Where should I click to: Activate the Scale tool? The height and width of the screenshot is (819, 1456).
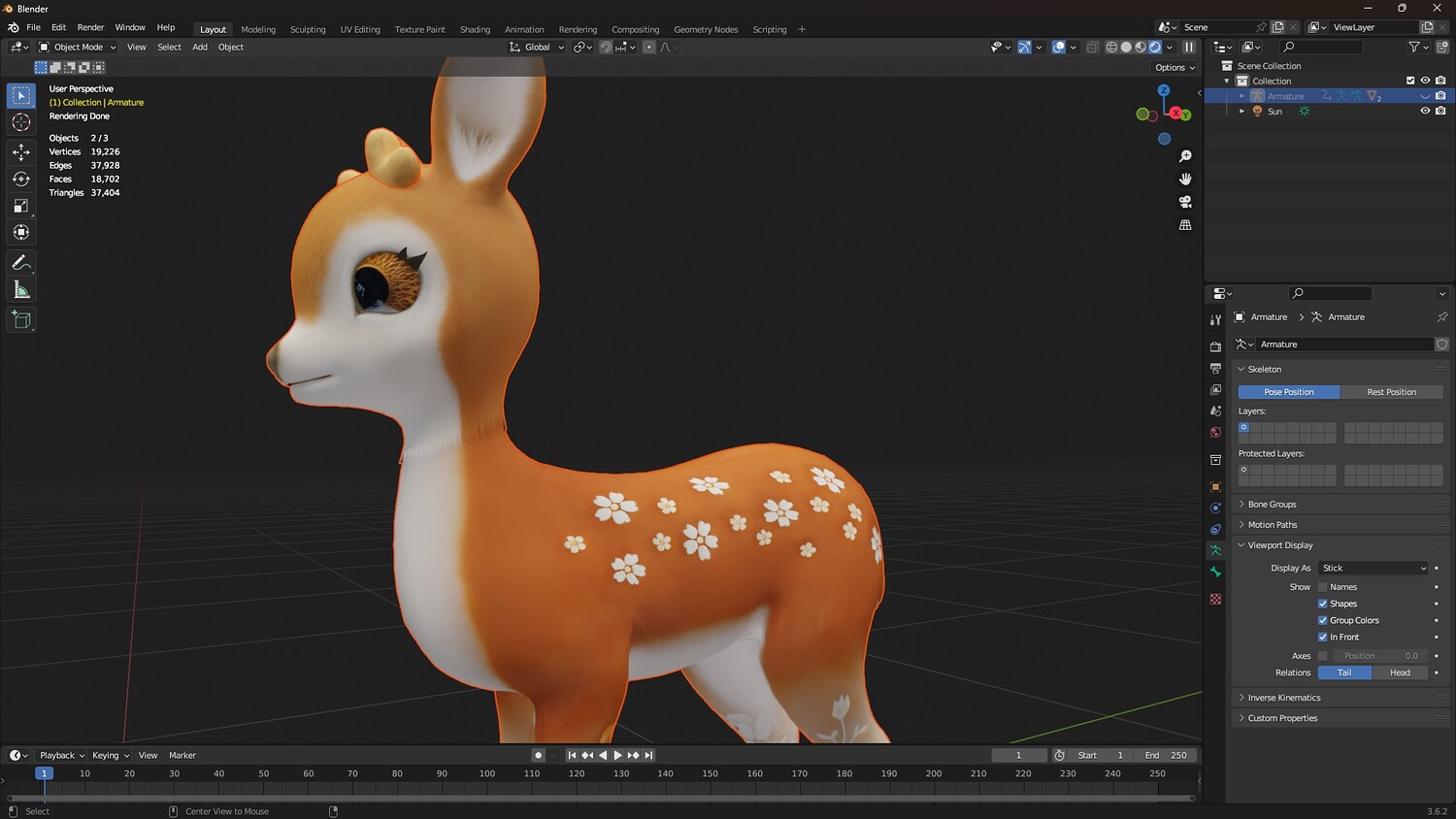pyautogui.click(x=21, y=206)
